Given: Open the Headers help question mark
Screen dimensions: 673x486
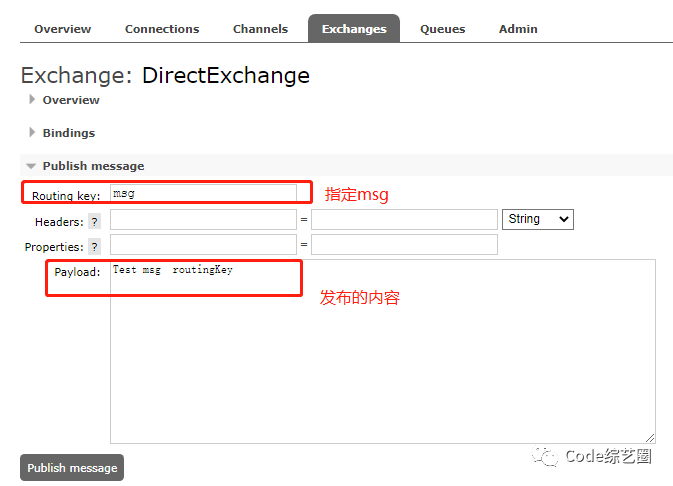Looking at the screenshot, I should point(94,222).
